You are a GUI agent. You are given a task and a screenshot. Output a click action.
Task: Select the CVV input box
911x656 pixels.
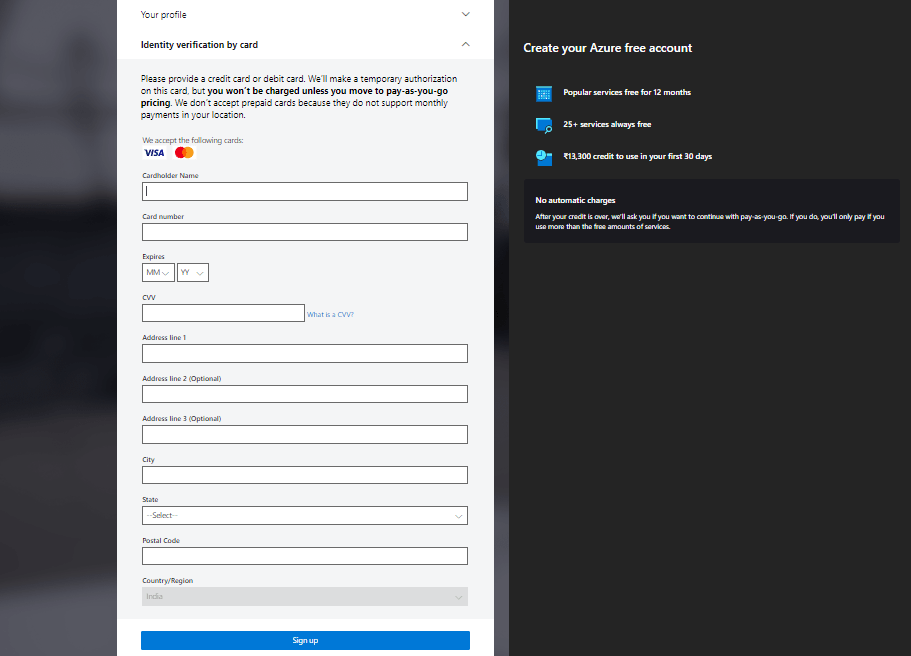coord(223,313)
